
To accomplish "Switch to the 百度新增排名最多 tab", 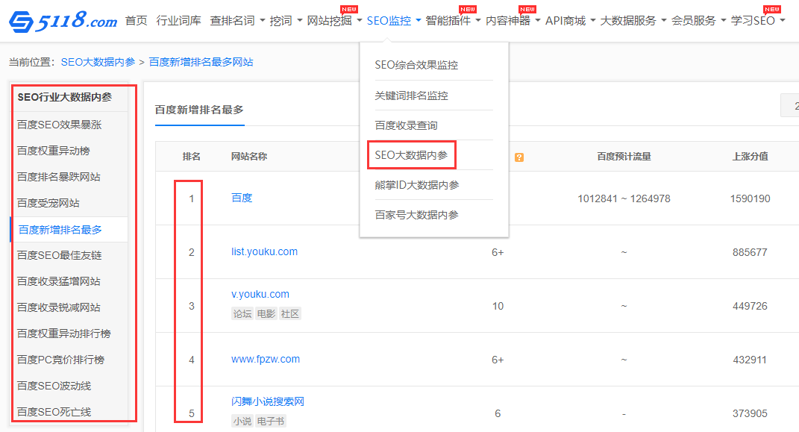I will (199, 110).
